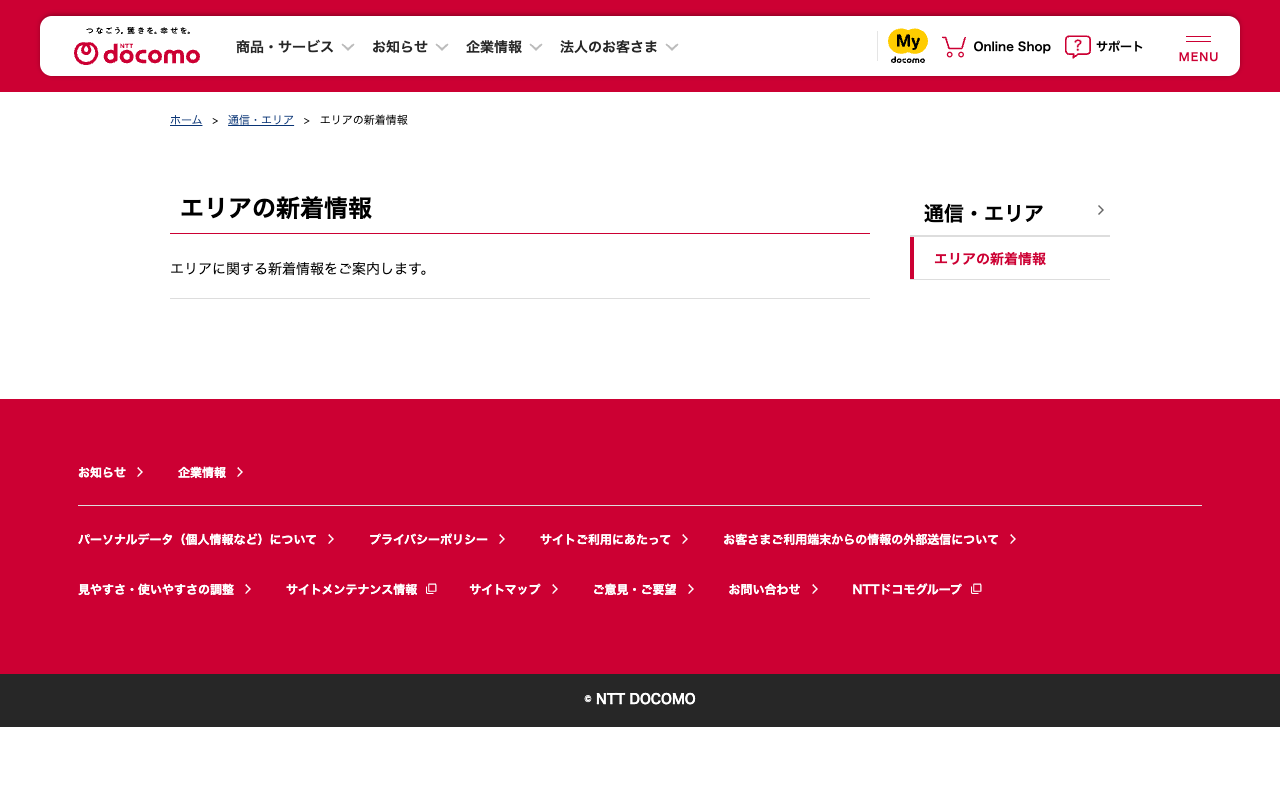Screen dimensions: 1280x800
Task: Click the arrow icon after サイトご利用にあたって
Action: tap(685, 539)
